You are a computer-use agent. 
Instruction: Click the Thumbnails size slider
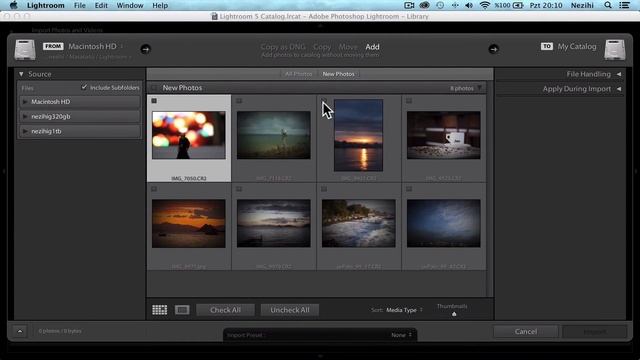pyautogui.click(x=454, y=313)
